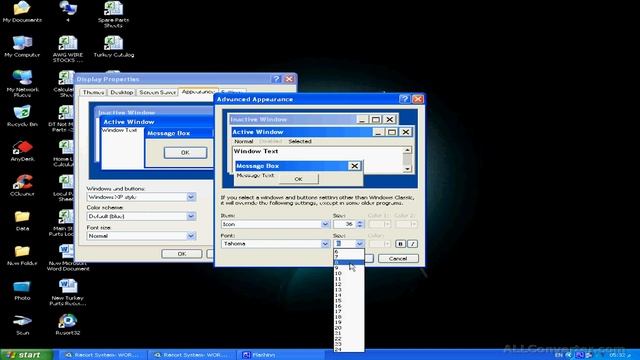Open My Network Places icon
The height and width of the screenshot is (360, 640).
[22, 83]
